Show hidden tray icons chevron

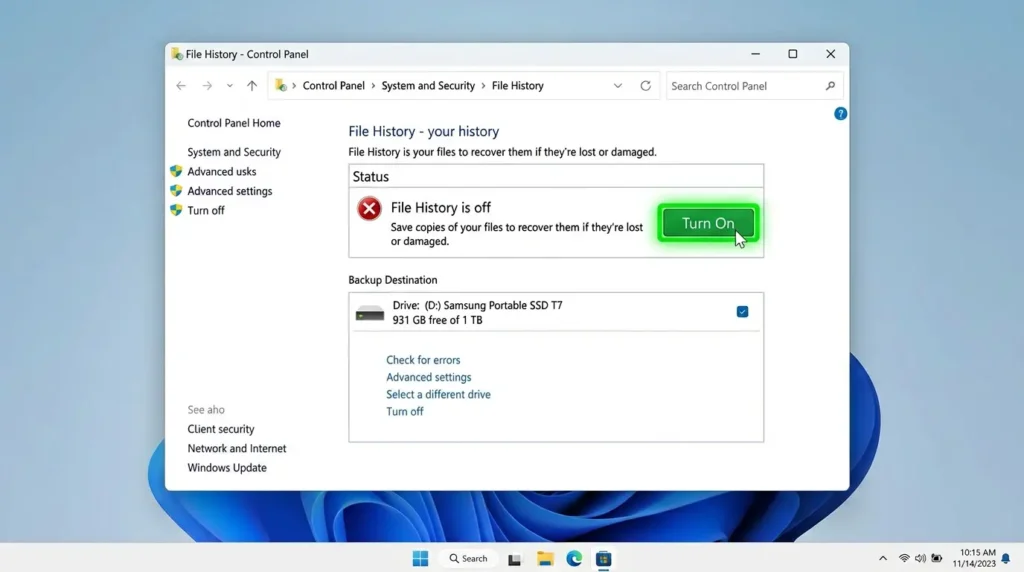[x=883, y=559]
